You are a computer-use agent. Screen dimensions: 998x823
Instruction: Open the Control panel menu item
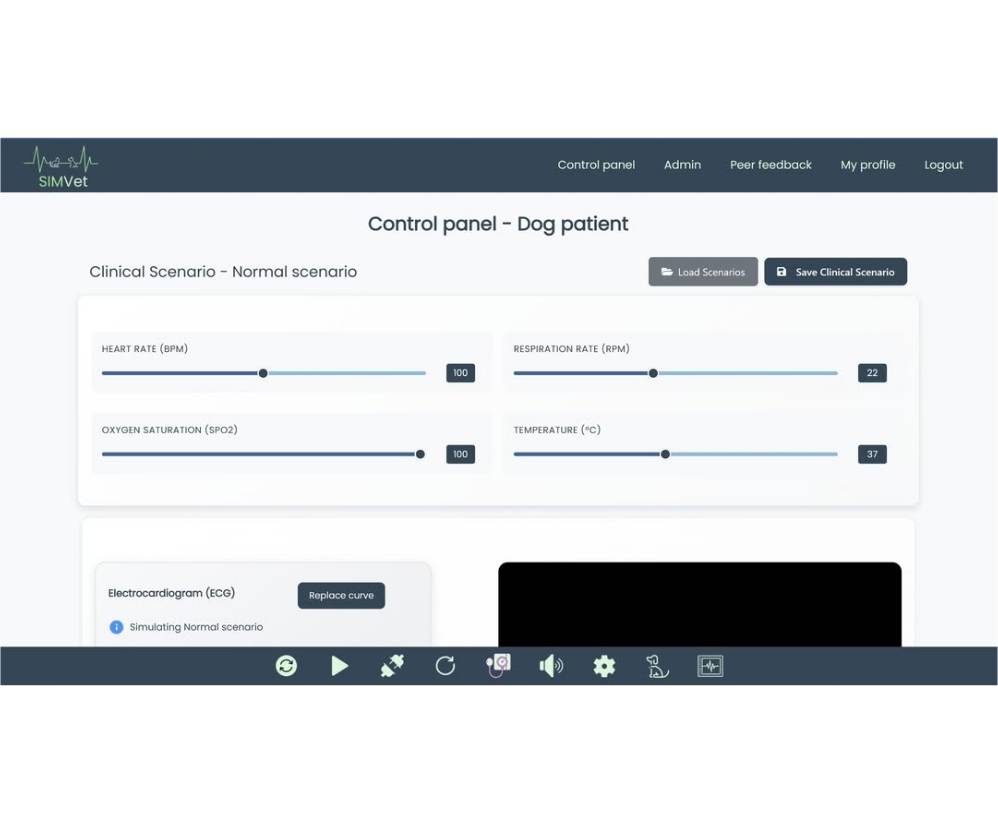pyautogui.click(x=596, y=165)
